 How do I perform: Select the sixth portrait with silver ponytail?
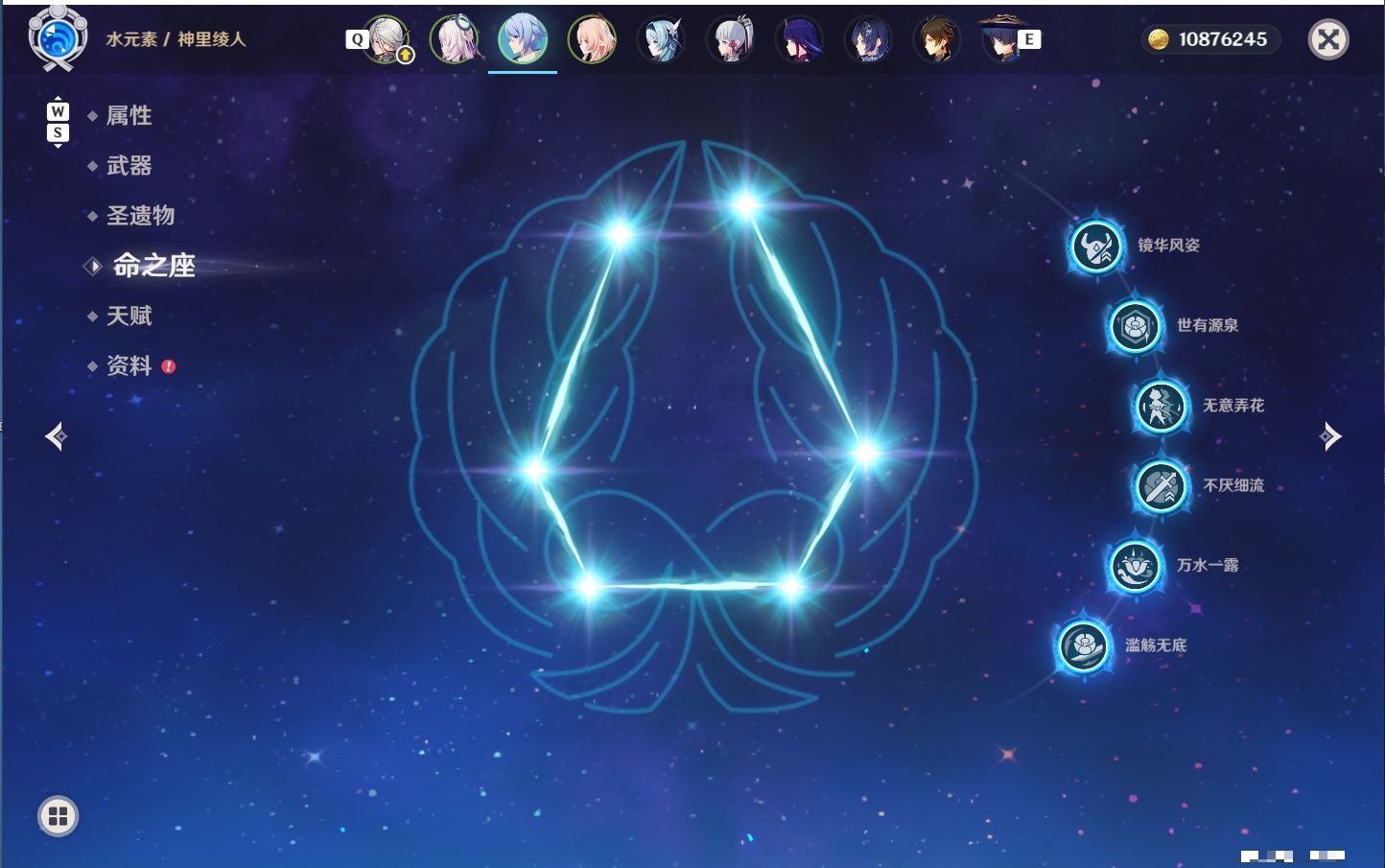coord(730,39)
